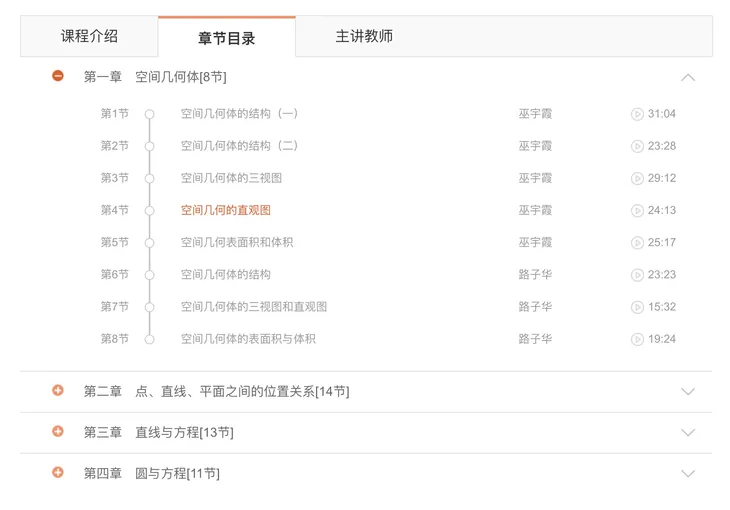Click play icon next to 15:32
730x510 pixels.
tap(637, 307)
